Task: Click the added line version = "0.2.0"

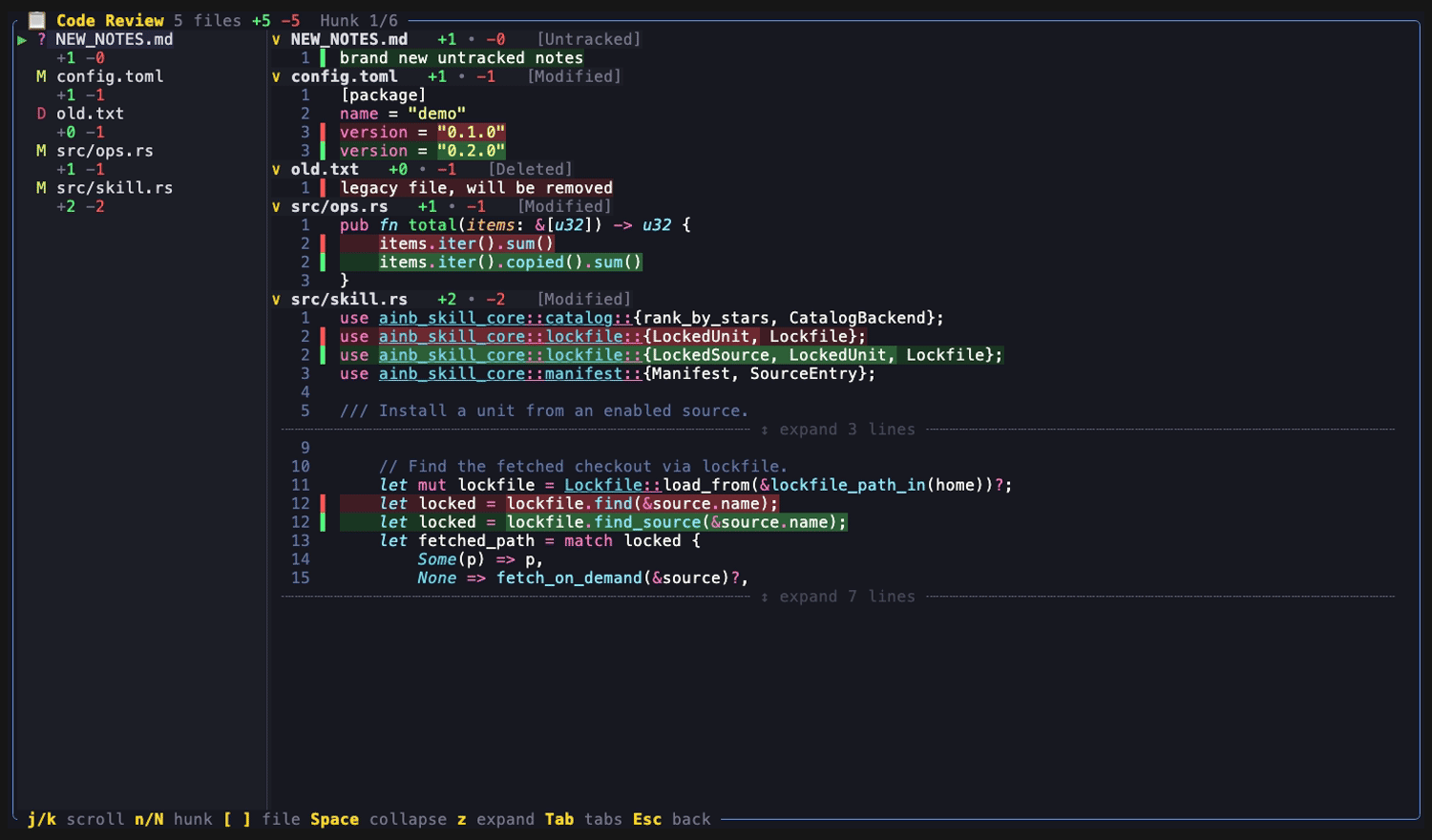Action: [423, 151]
